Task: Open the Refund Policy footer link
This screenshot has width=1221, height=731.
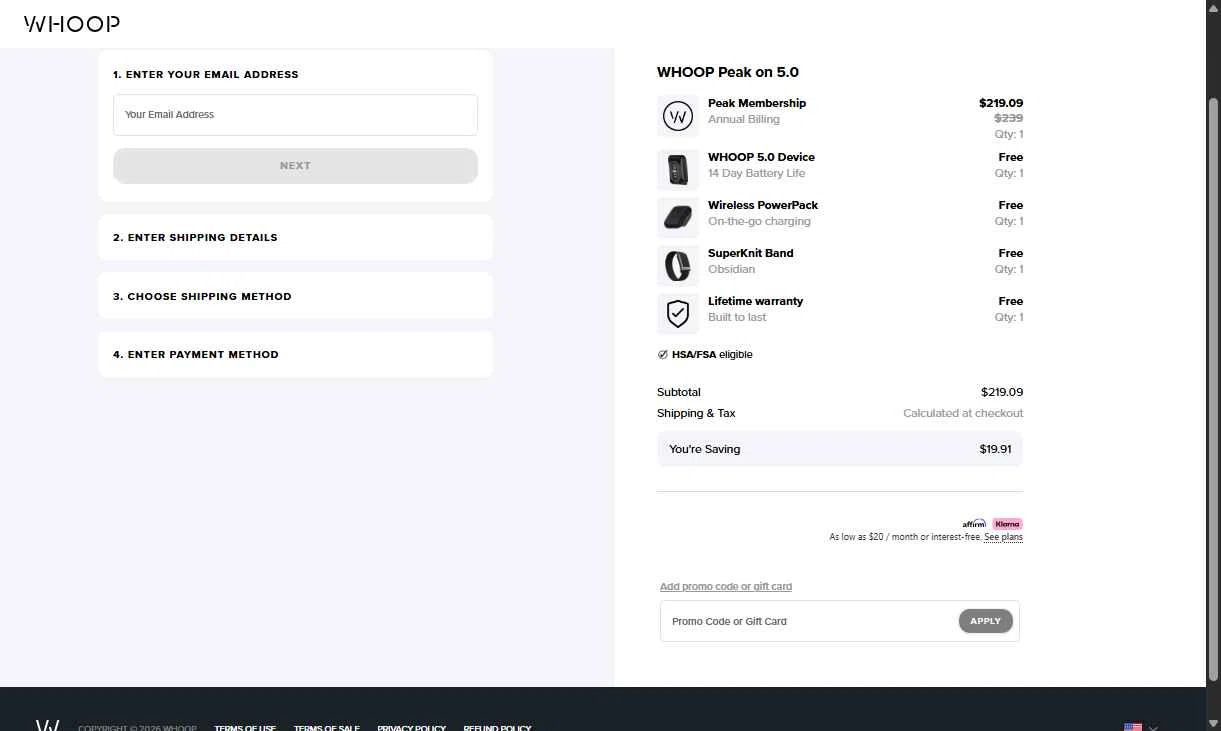Action: pyautogui.click(x=497, y=728)
